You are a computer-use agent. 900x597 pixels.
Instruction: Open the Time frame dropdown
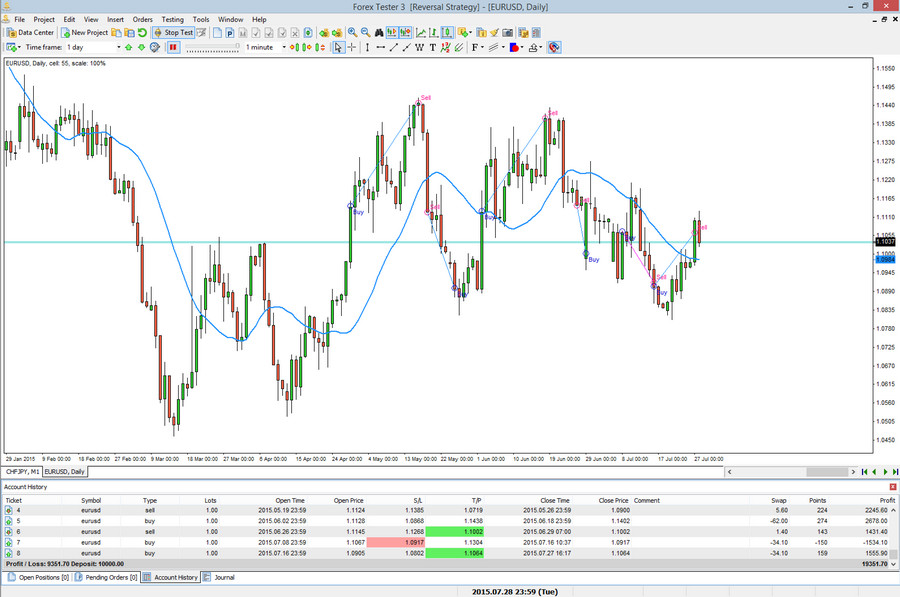[x=118, y=47]
